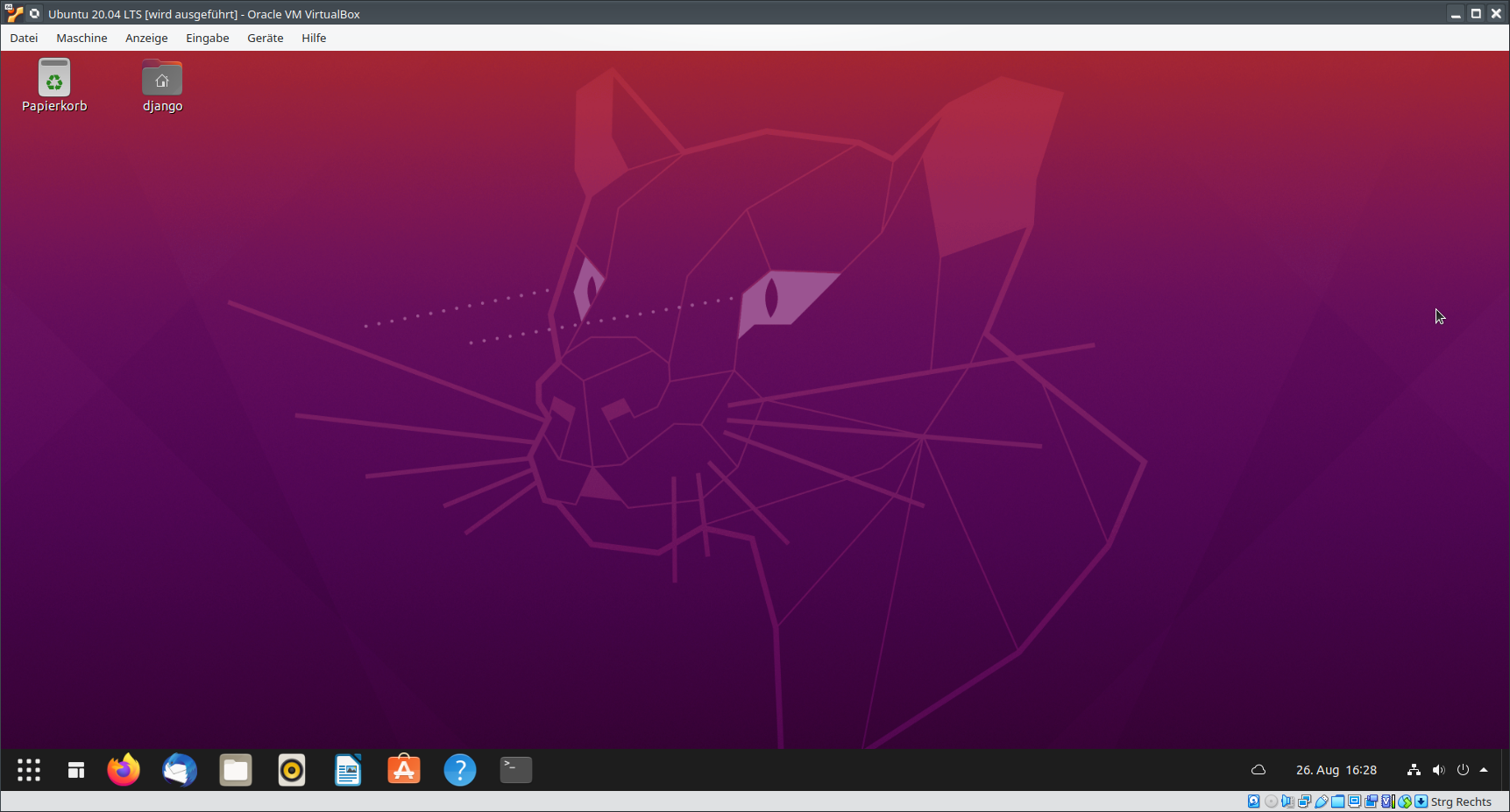Image resolution: width=1510 pixels, height=812 pixels.
Task: Open the Anzeige menu
Action: pos(146,38)
